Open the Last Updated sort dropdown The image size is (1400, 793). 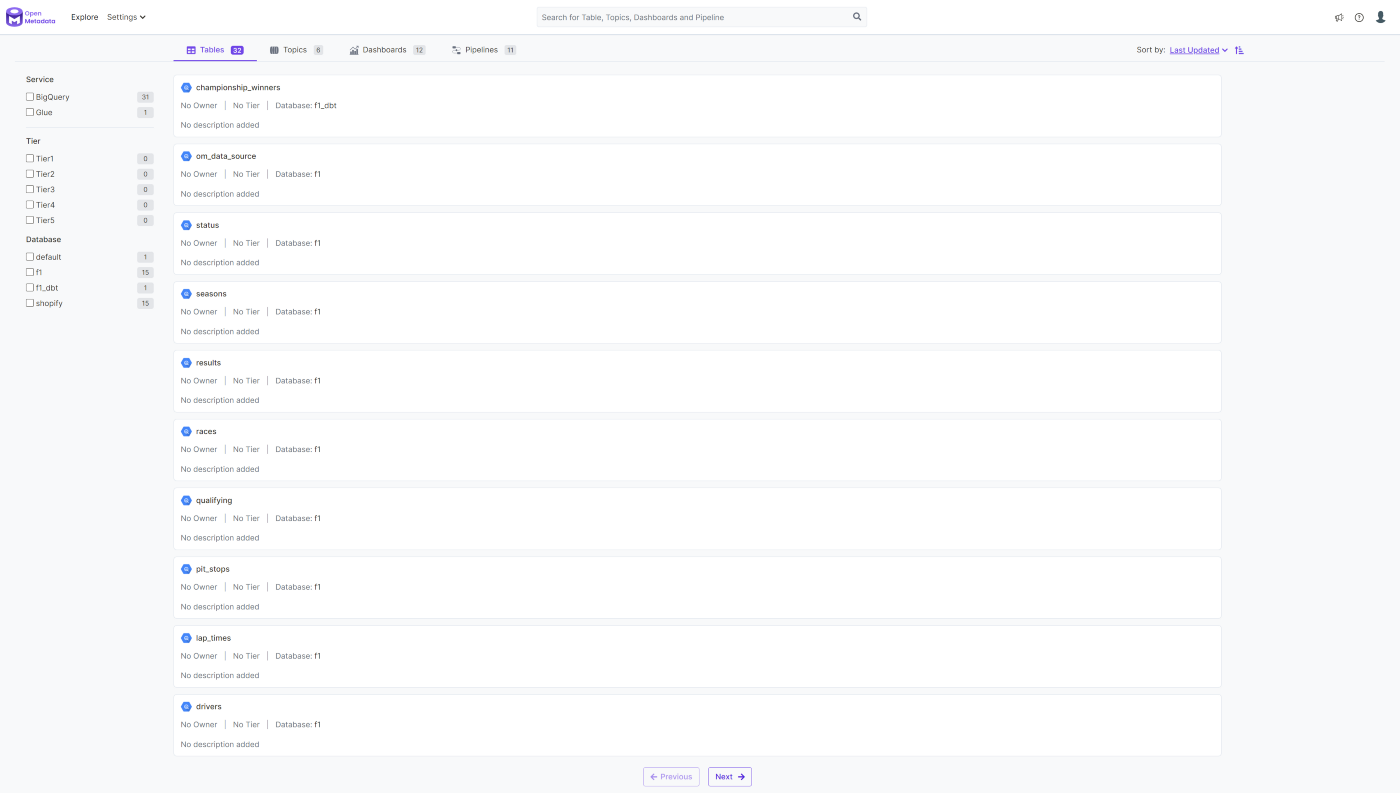1199,50
